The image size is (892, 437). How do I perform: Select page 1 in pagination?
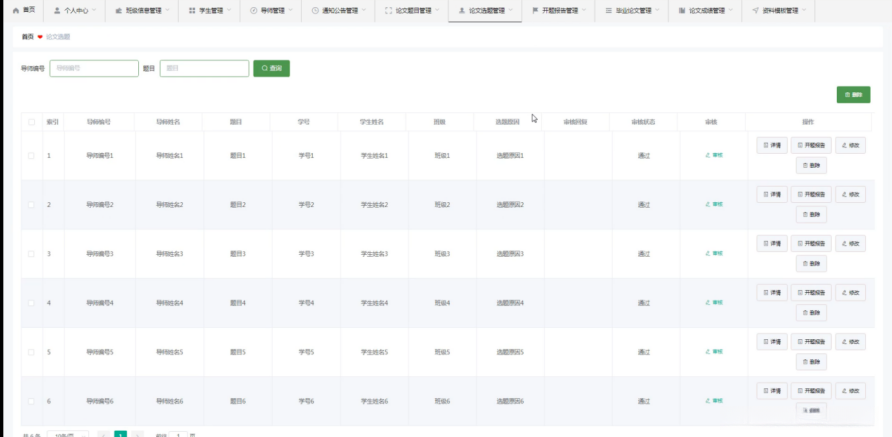click(121, 434)
